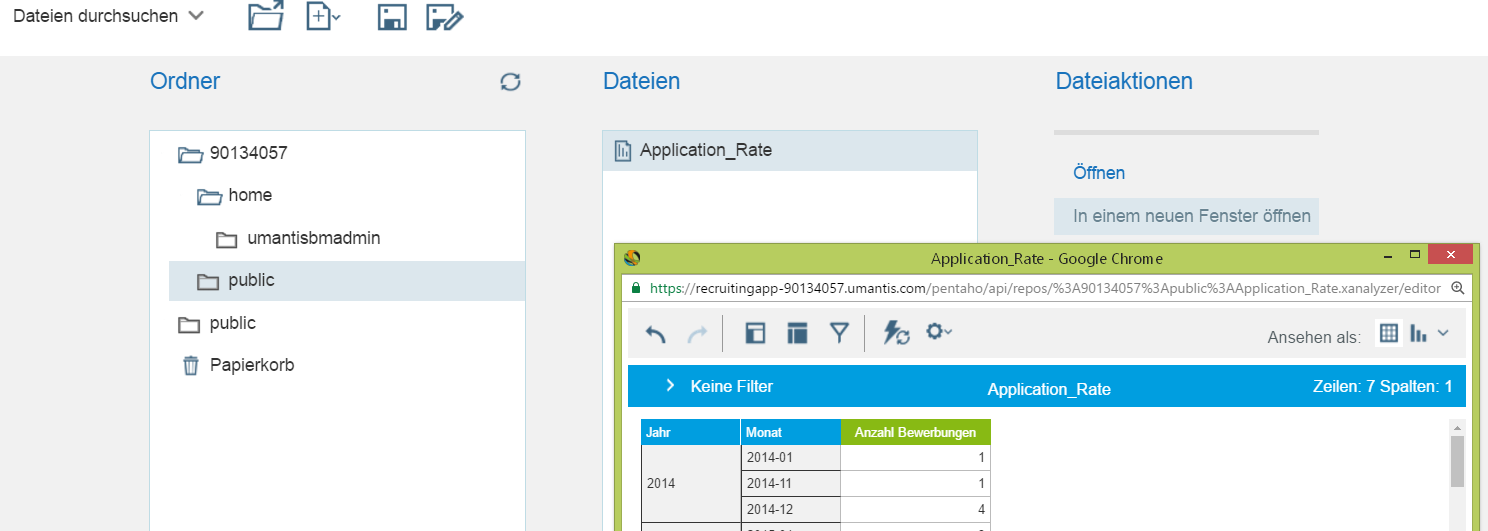This screenshot has width=1488, height=531.
Task: Open the gear options dropdown menu
Action: point(938,332)
